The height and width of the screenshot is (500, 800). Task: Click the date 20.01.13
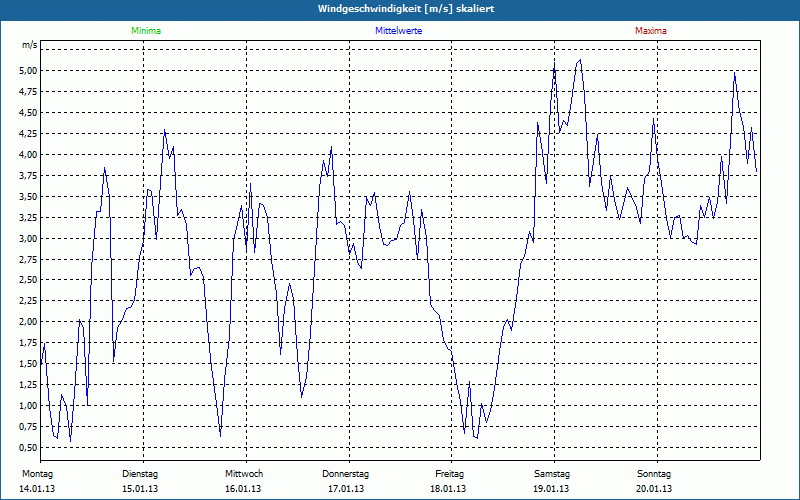coord(654,489)
